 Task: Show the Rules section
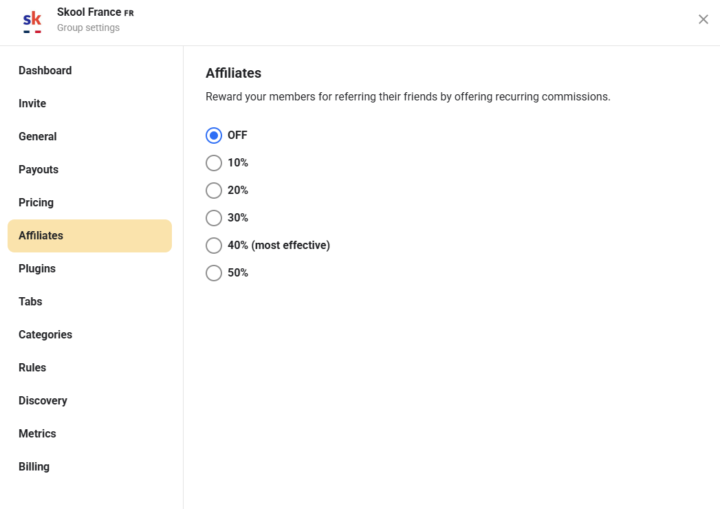[32, 368]
